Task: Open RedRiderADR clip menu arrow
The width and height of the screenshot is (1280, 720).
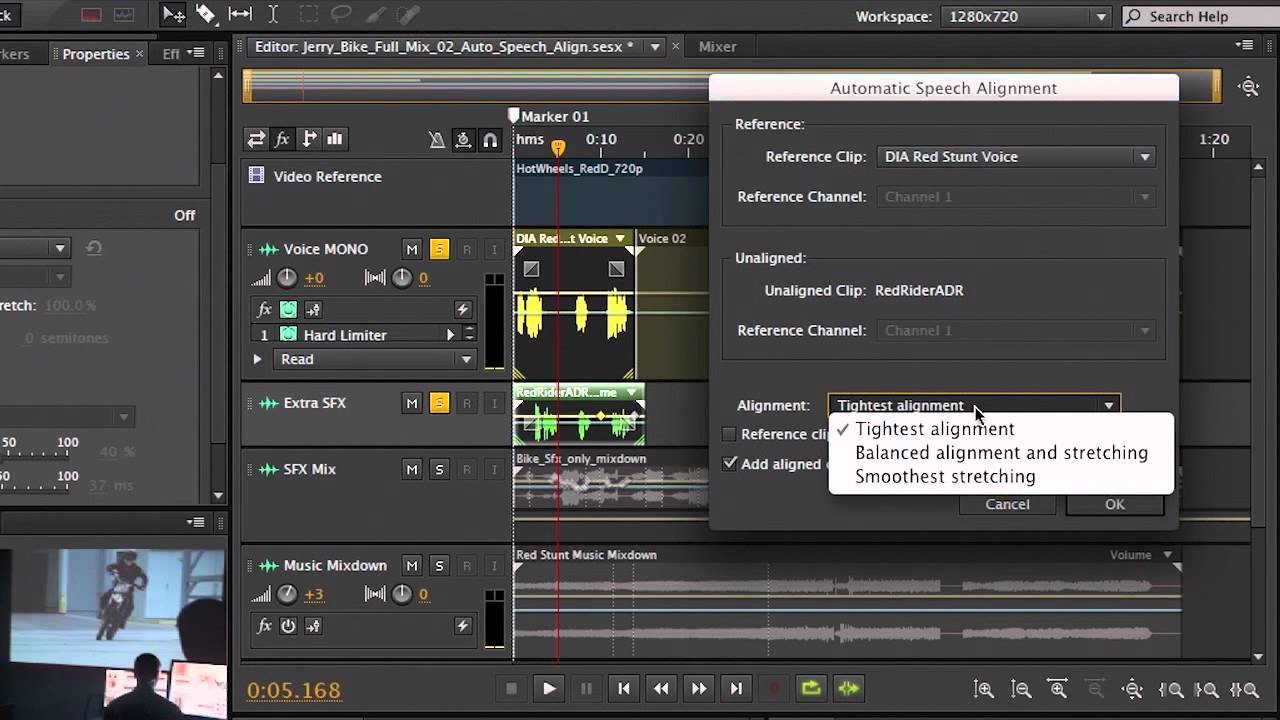Action: coord(632,393)
